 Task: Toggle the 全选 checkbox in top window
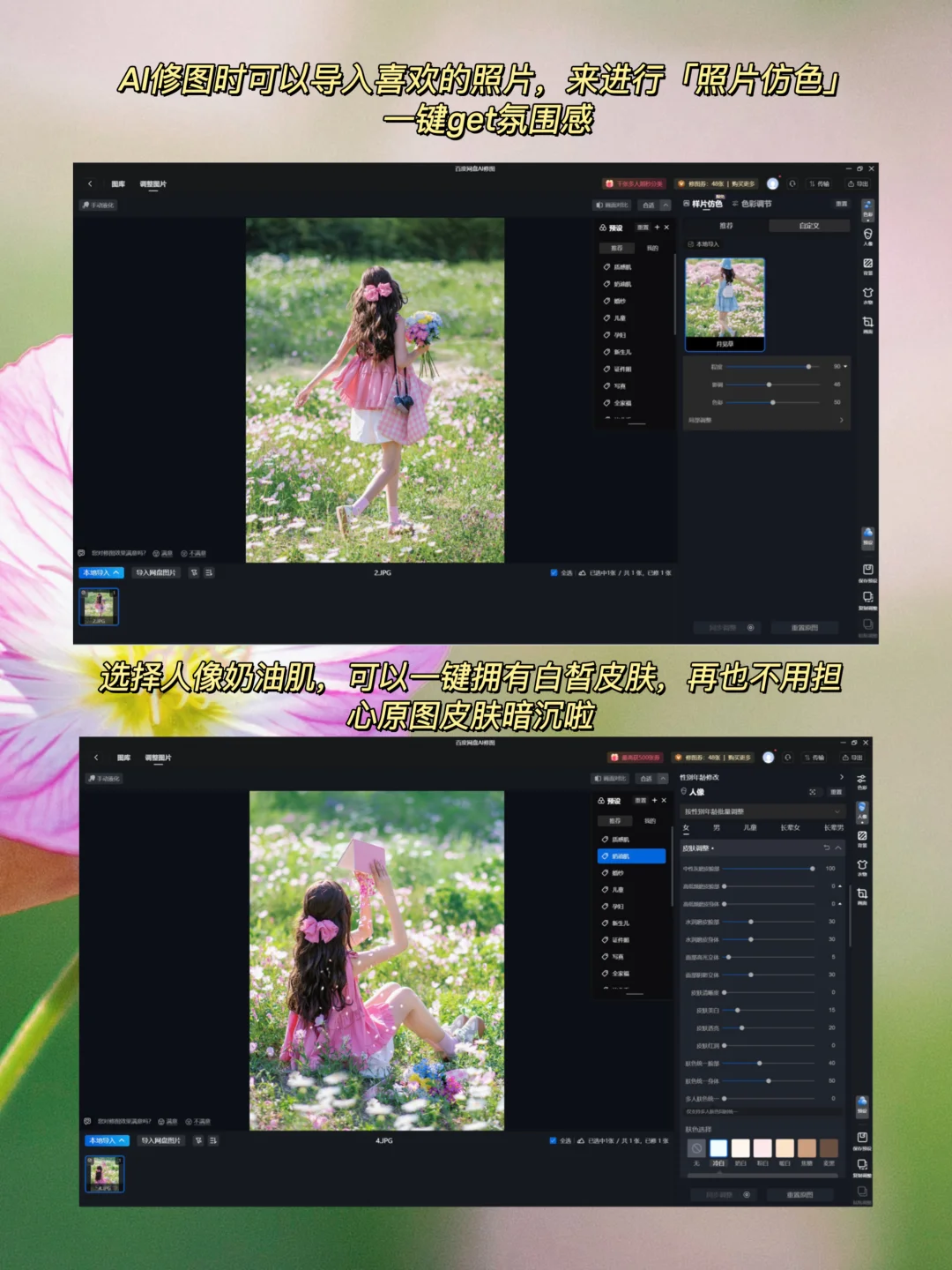pyautogui.click(x=554, y=572)
